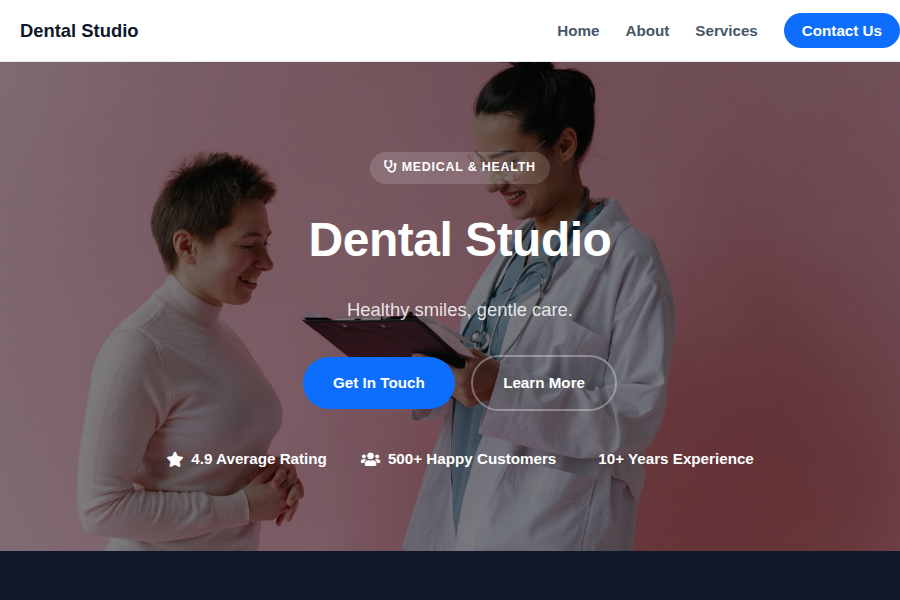
Task: Click the star icon beside 4.9 rating
Action: click(x=175, y=459)
